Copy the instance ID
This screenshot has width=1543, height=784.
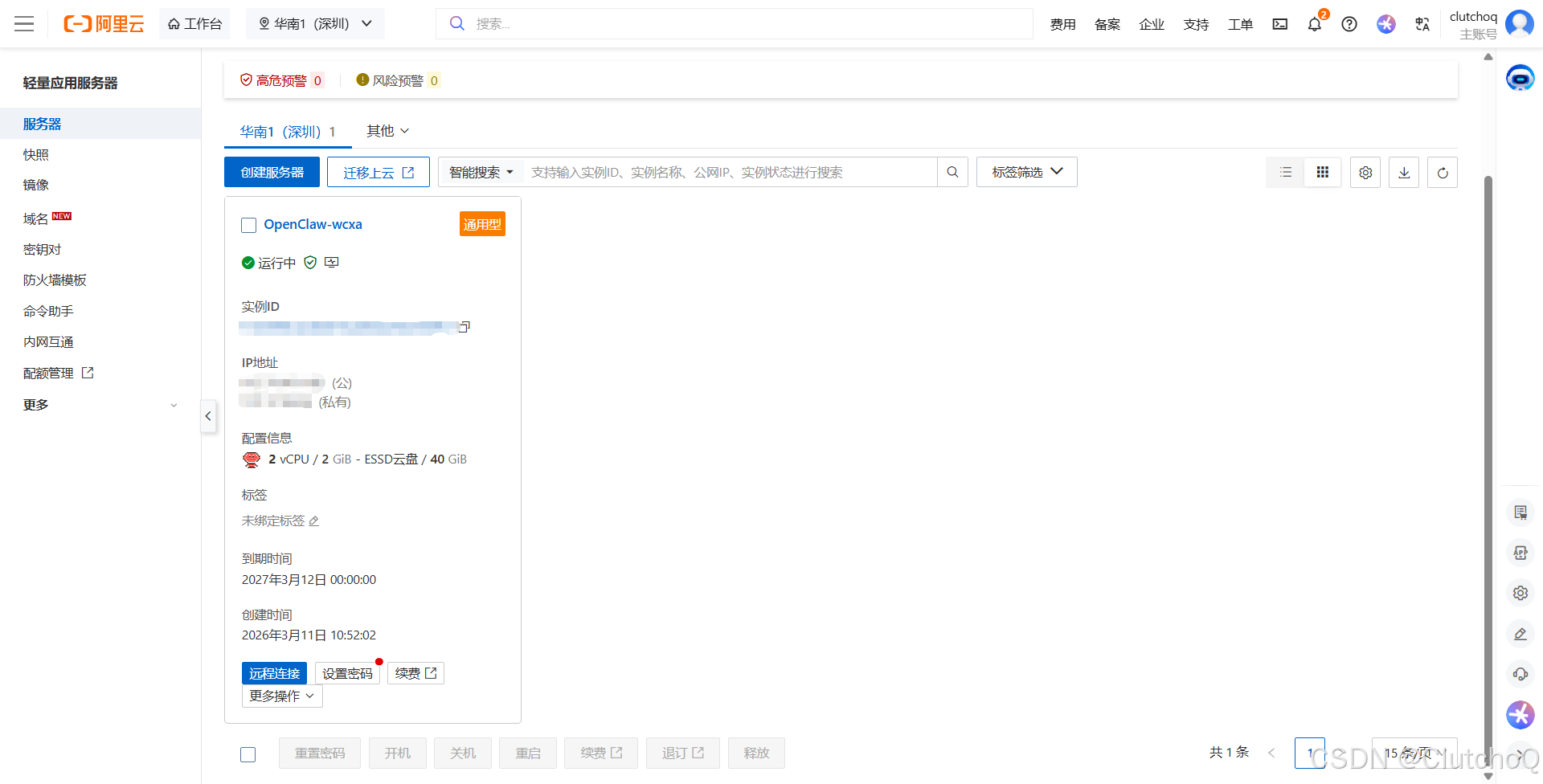tap(464, 327)
